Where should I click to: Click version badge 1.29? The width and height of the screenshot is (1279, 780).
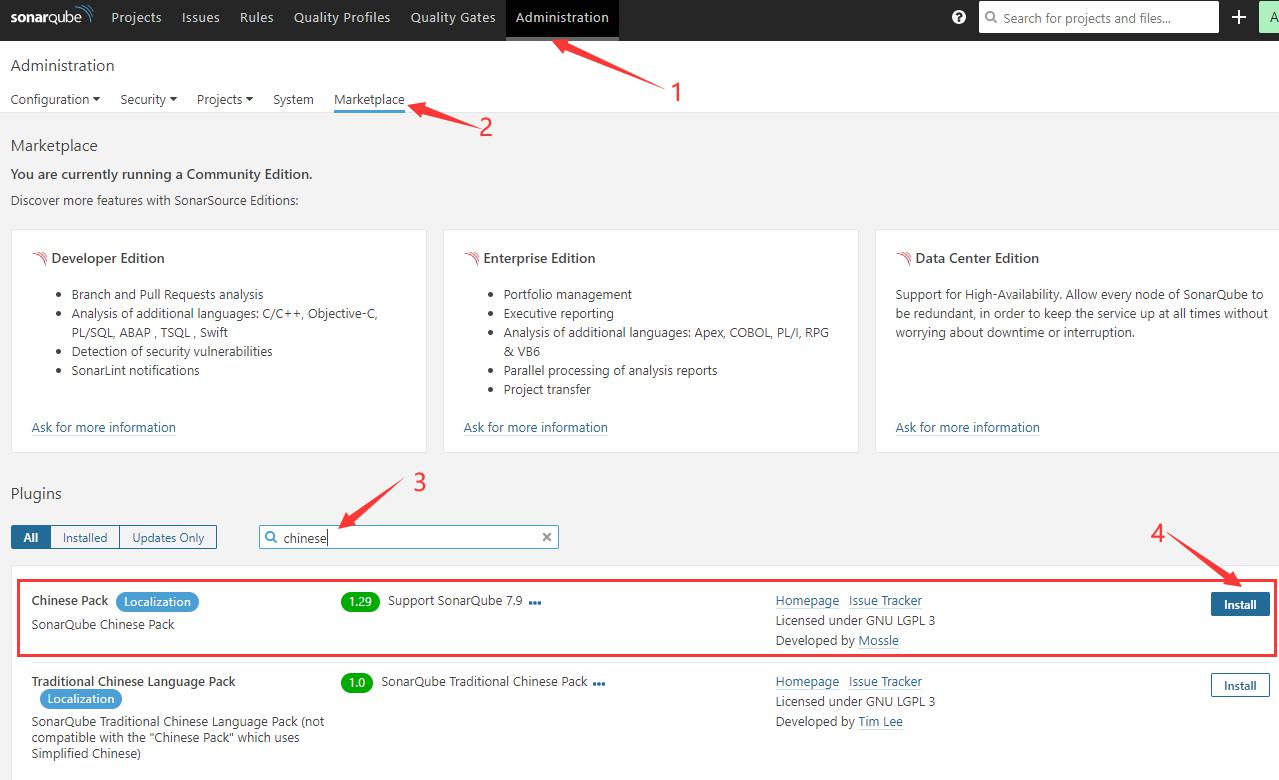coord(360,601)
